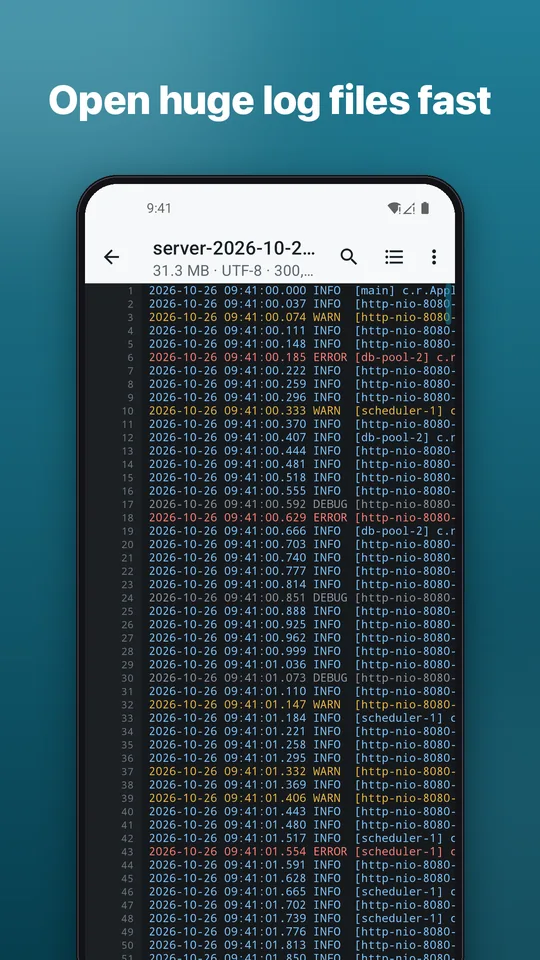Tap the scrollbar thumb at top right
The width and height of the screenshot is (540, 960).
448,304
